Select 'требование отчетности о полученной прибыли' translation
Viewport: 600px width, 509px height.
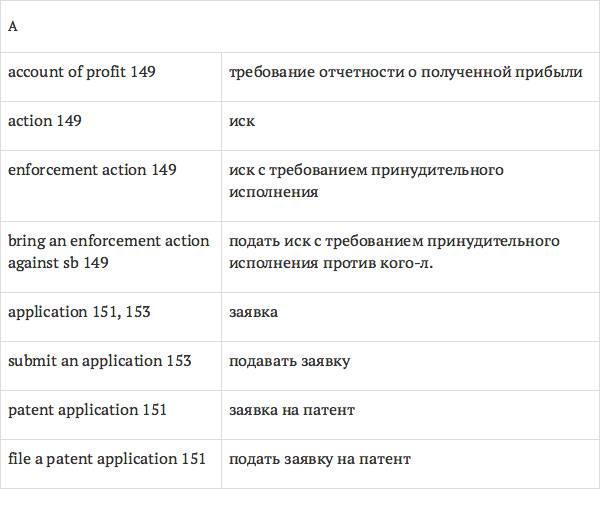[405, 73]
